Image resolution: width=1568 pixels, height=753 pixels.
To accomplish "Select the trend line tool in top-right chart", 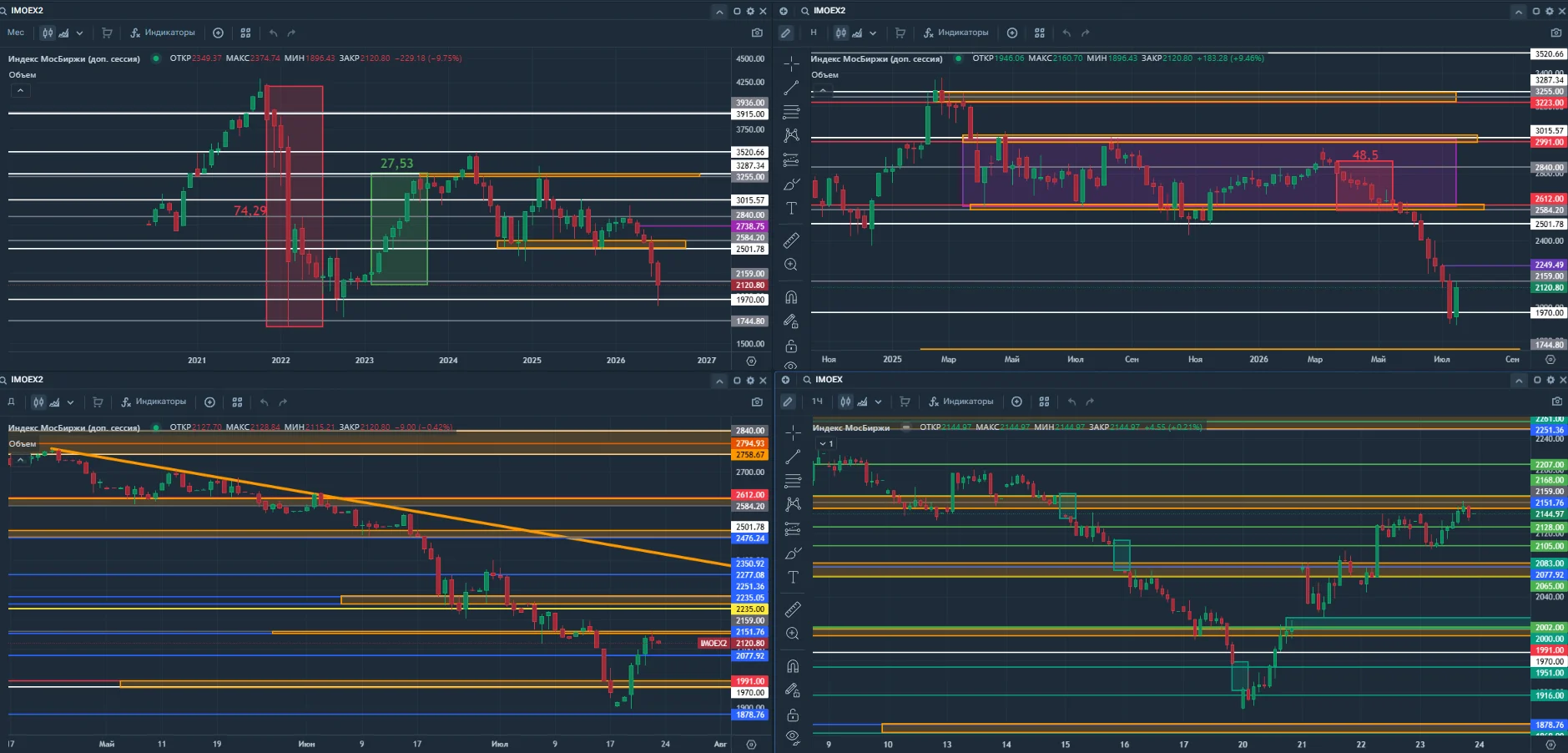I will (791, 88).
